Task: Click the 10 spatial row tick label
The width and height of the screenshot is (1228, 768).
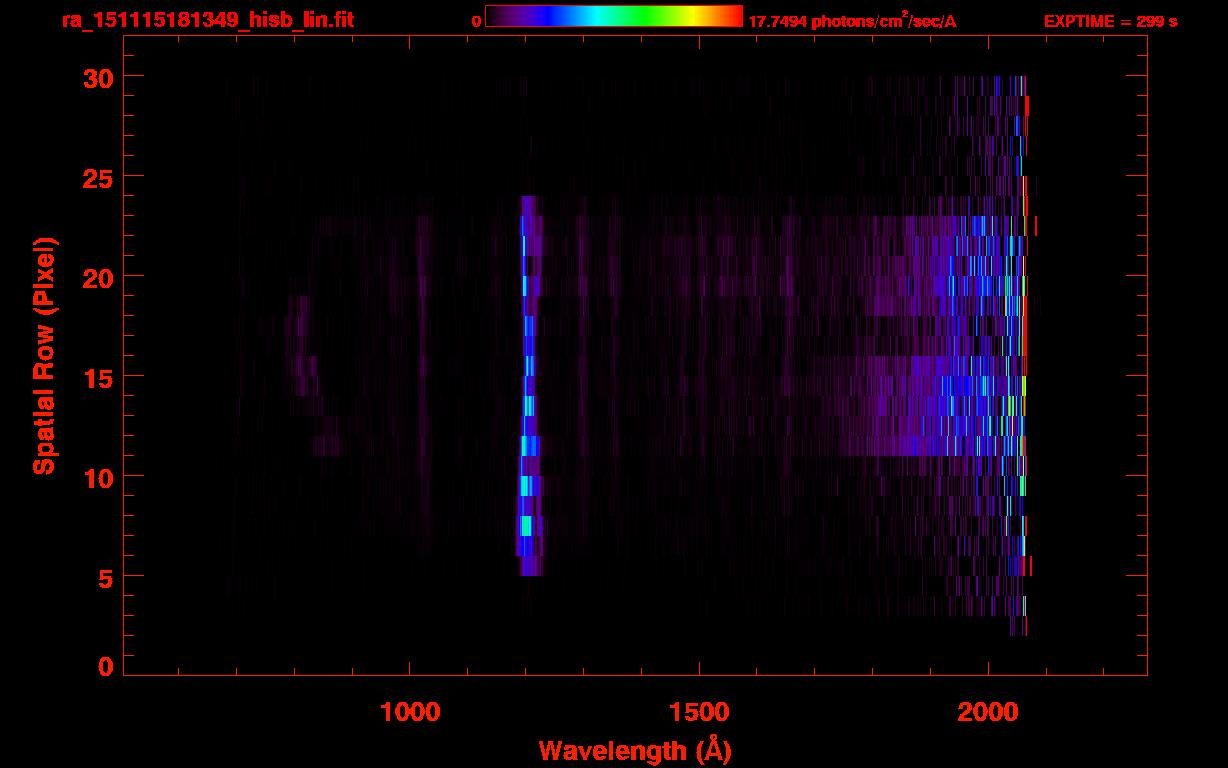Action: 98,477
